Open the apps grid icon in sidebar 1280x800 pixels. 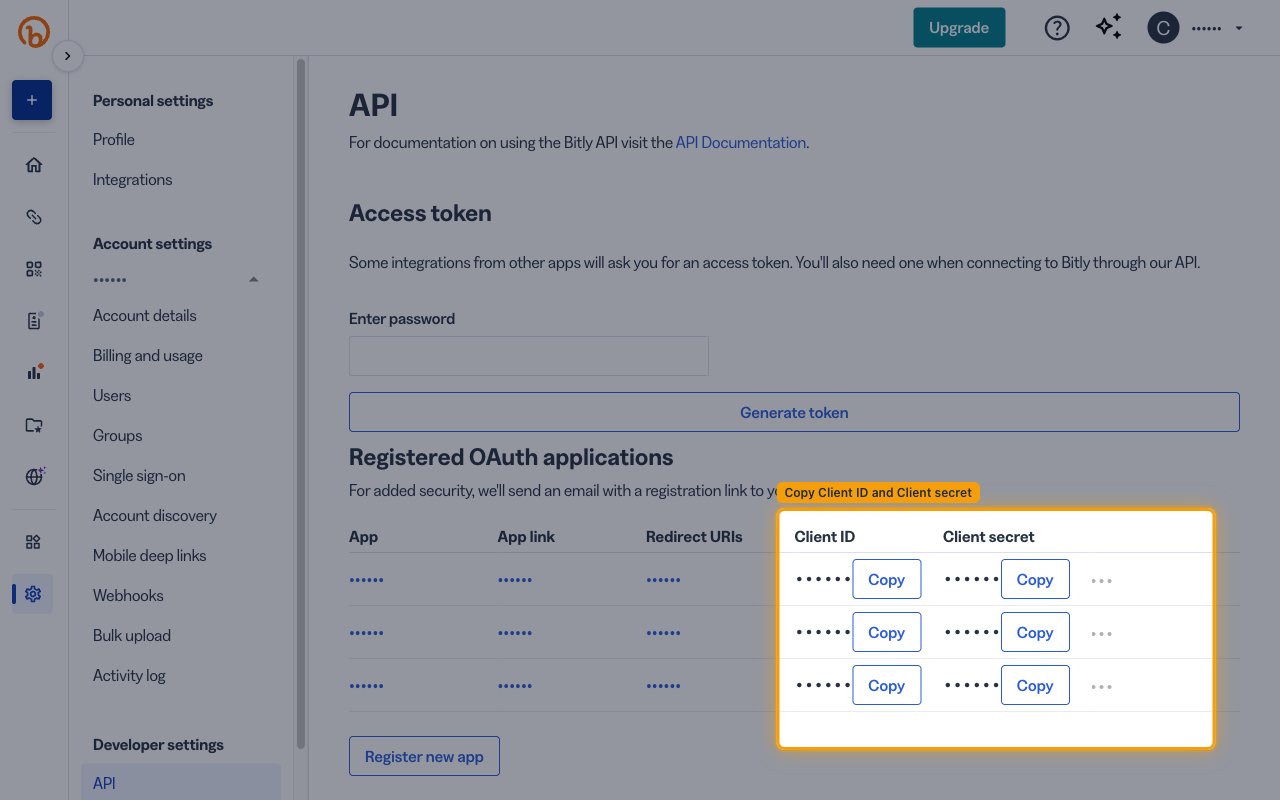[34, 542]
